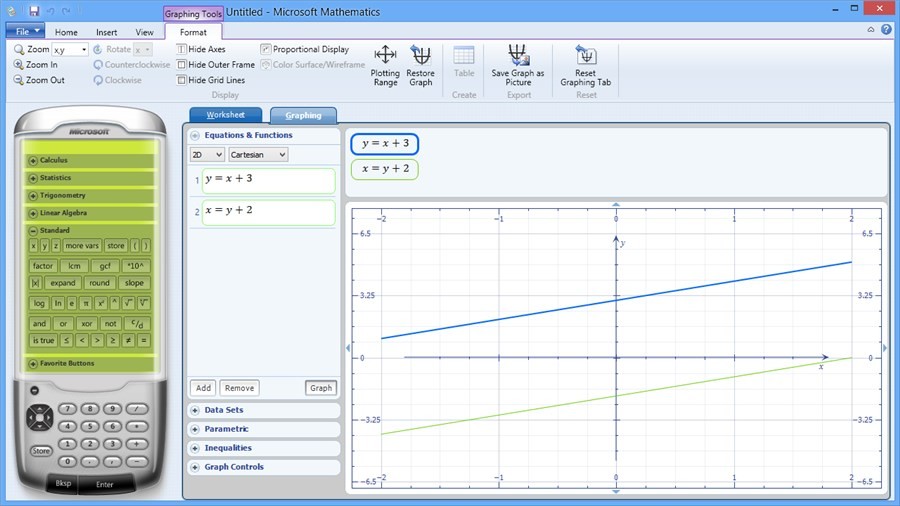
Task: Click the not-equal sign key
Action: click(x=129, y=340)
